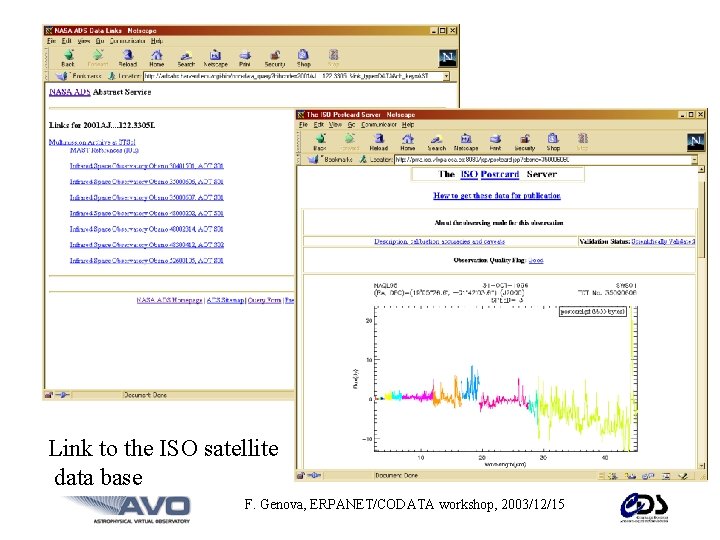The width and height of the screenshot is (720, 540).
Task: Click Security icon in the NASA ADS window
Action: coord(275,55)
